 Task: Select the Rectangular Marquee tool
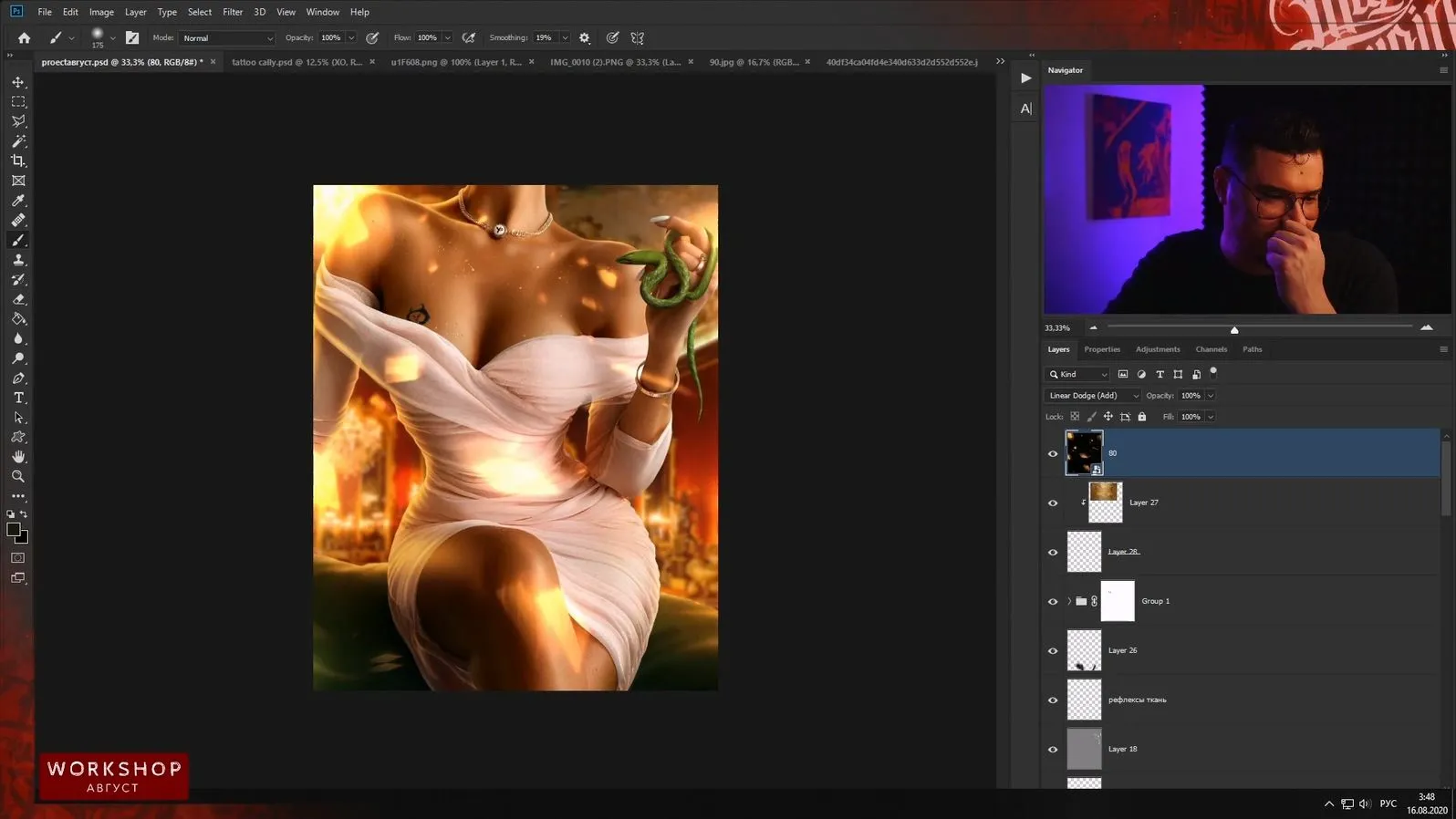[x=18, y=101]
